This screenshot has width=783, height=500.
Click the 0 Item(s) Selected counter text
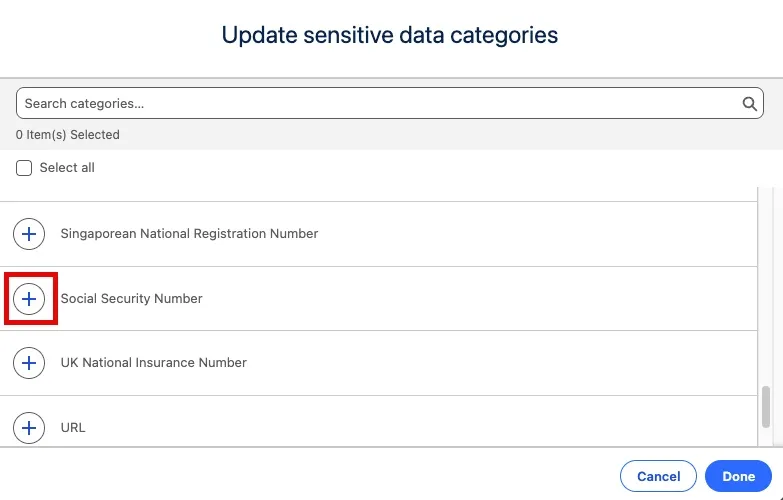coord(67,135)
